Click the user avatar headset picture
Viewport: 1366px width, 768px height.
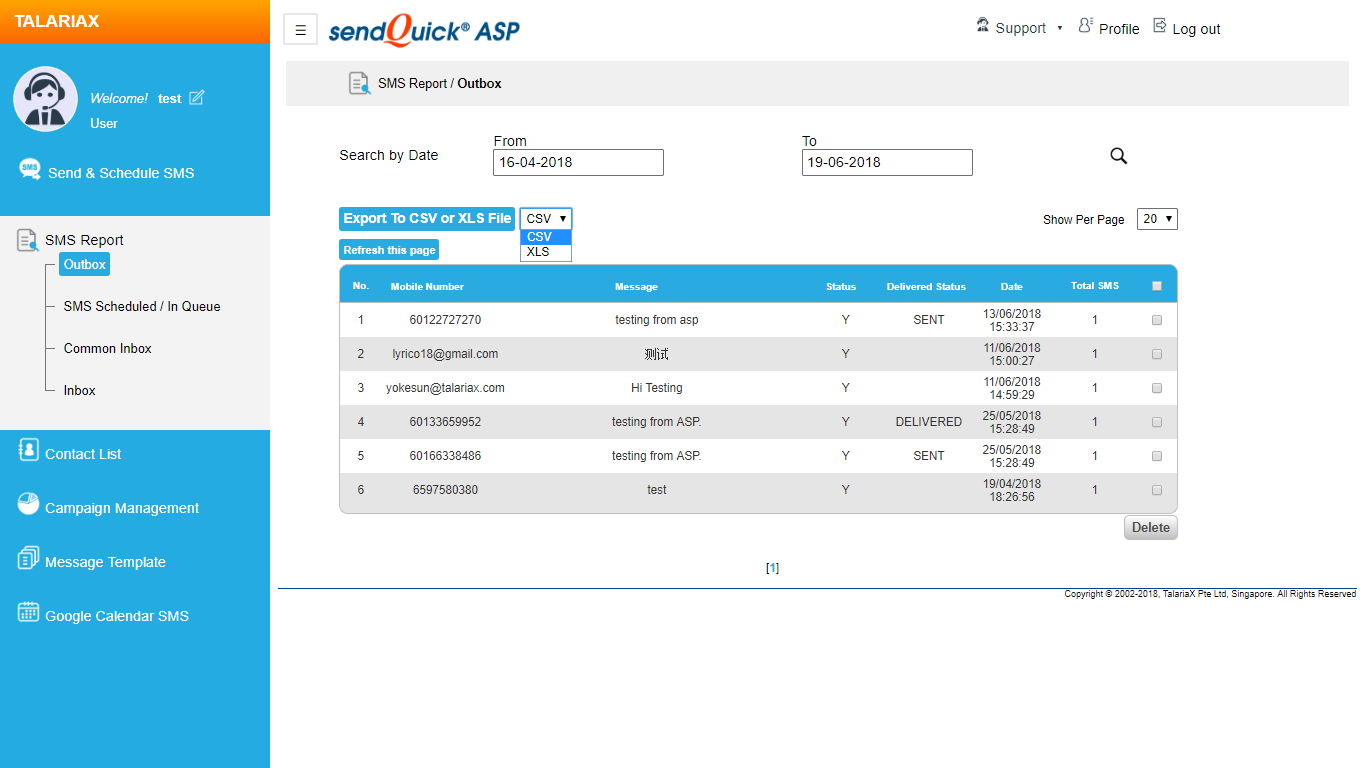coord(45,99)
